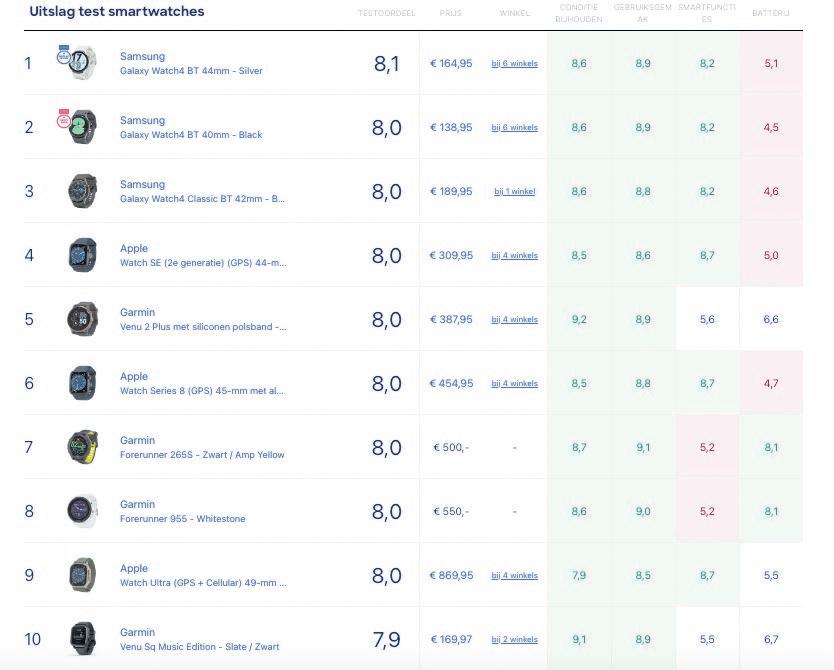This screenshot has width=834, height=670.
Task: Open 'bij 4 winkels' link for Apple Watch Ultra
Action: point(514,576)
